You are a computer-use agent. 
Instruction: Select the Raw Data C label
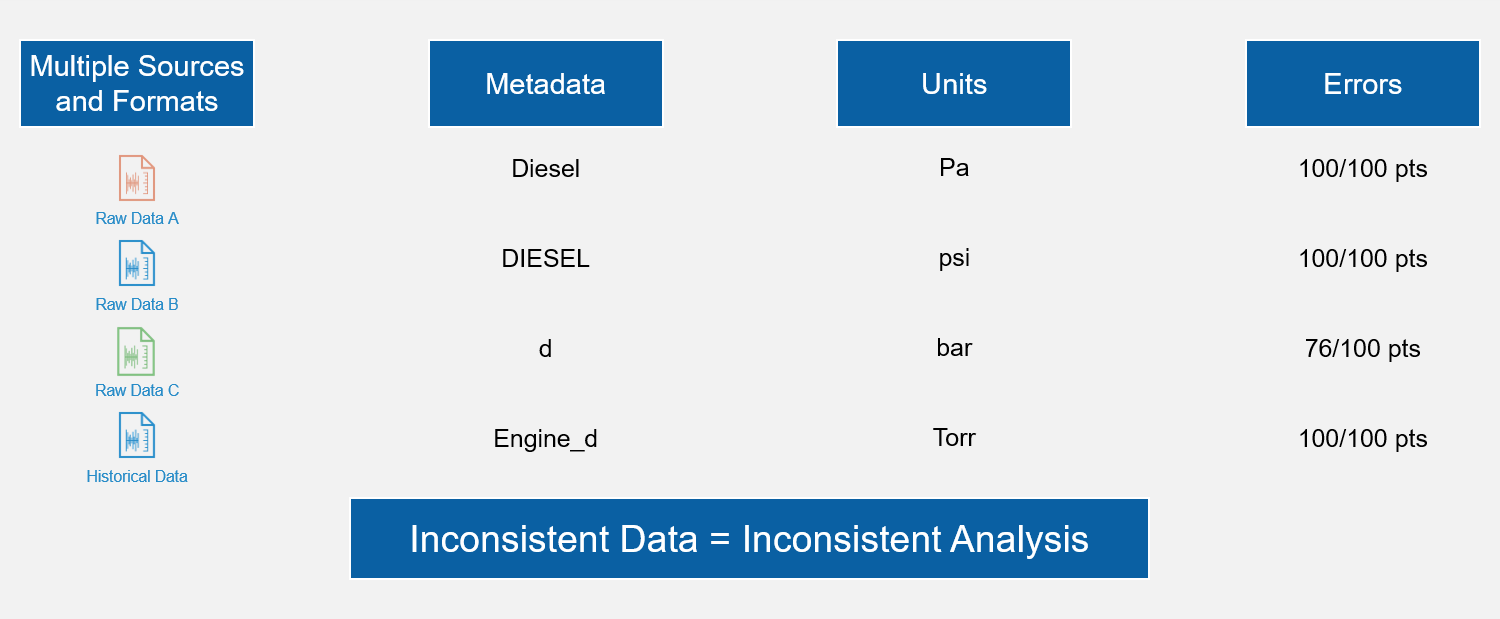pyautogui.click(x=137, y=390)
